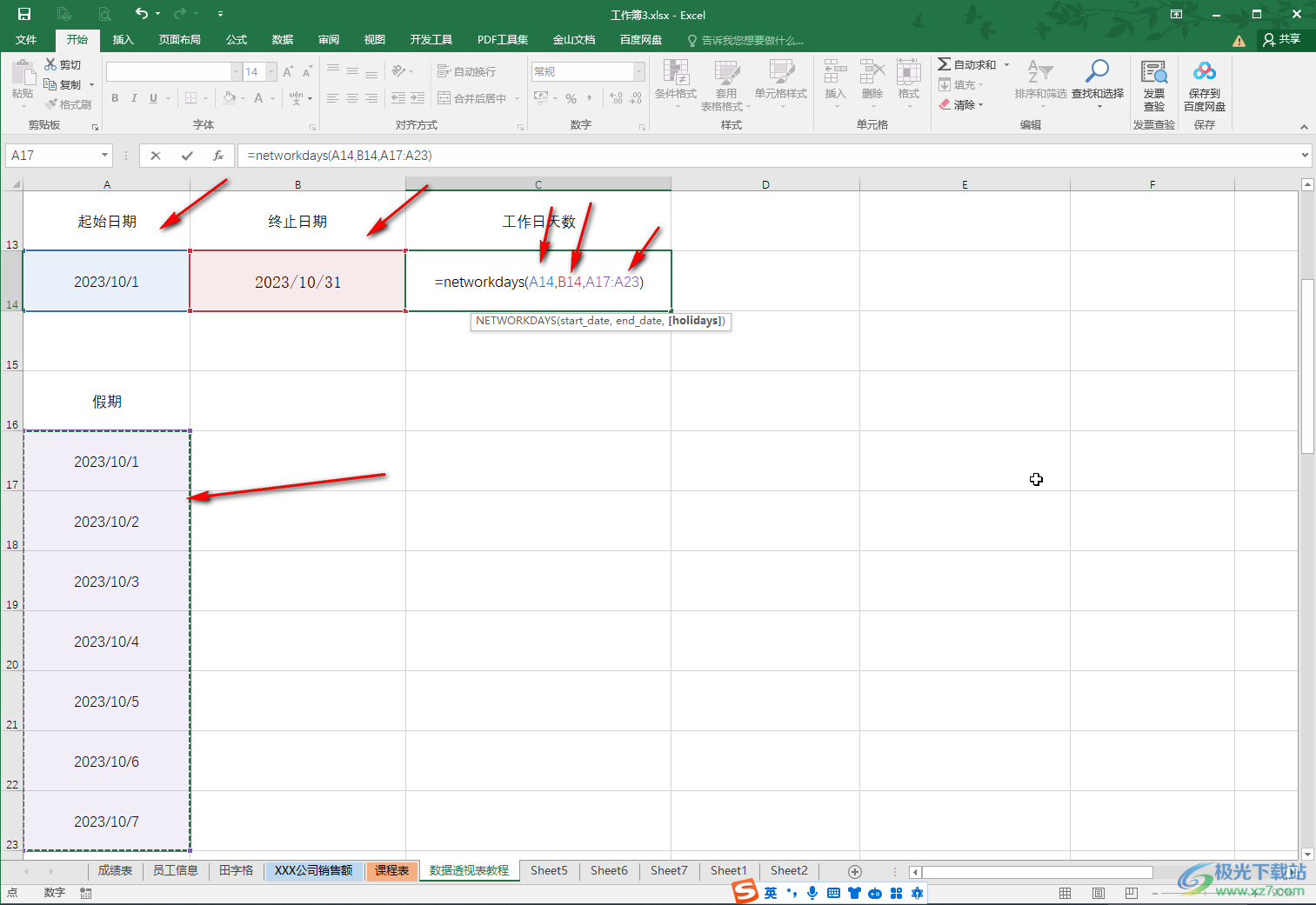Click the Clear eraser icon
The image size is (1316, 905).
pyautogui.click(x=945, y=104)
